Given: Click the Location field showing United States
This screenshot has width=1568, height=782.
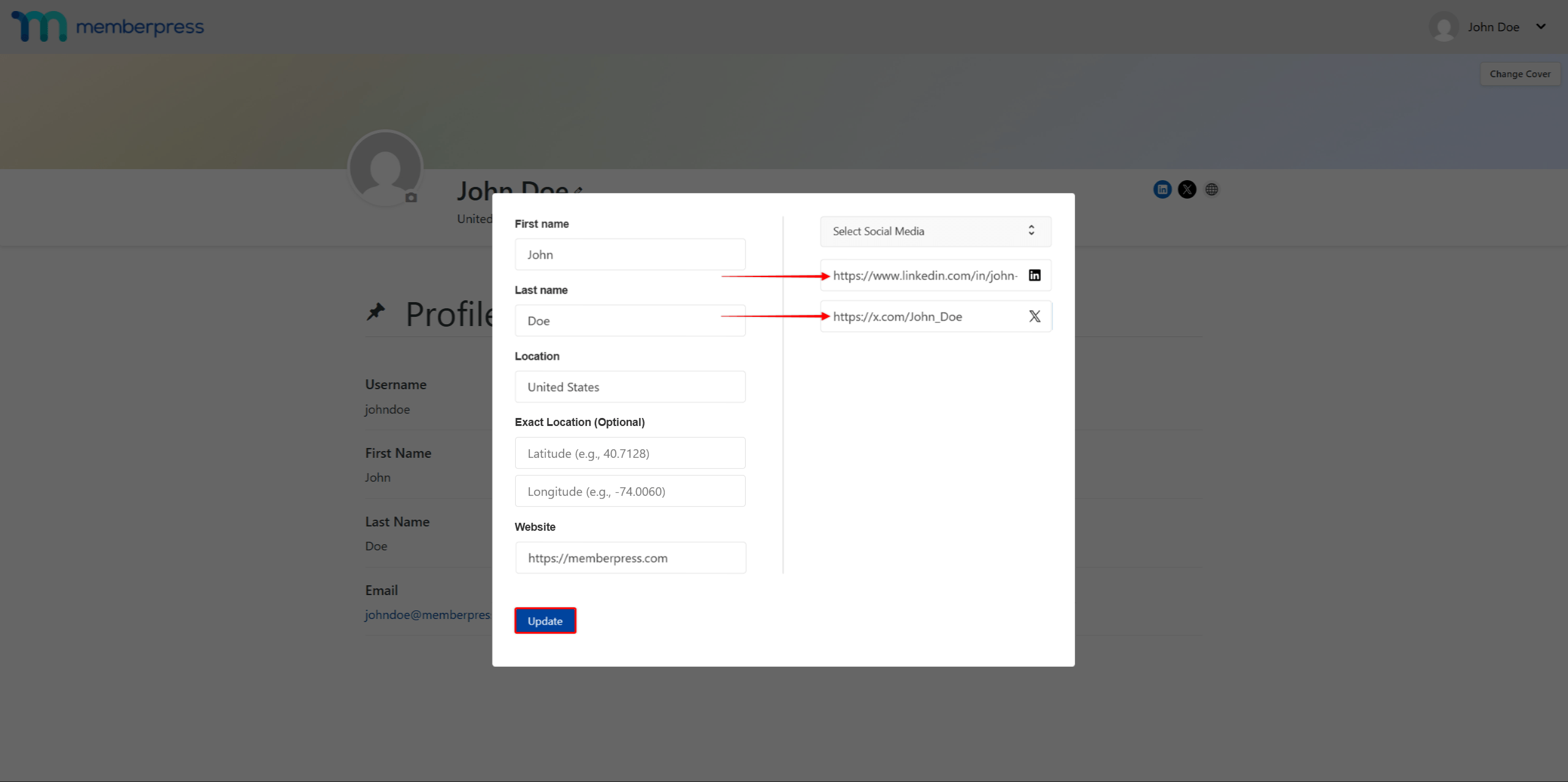Looking at the screenshot, I should click(x=630, y=387).
